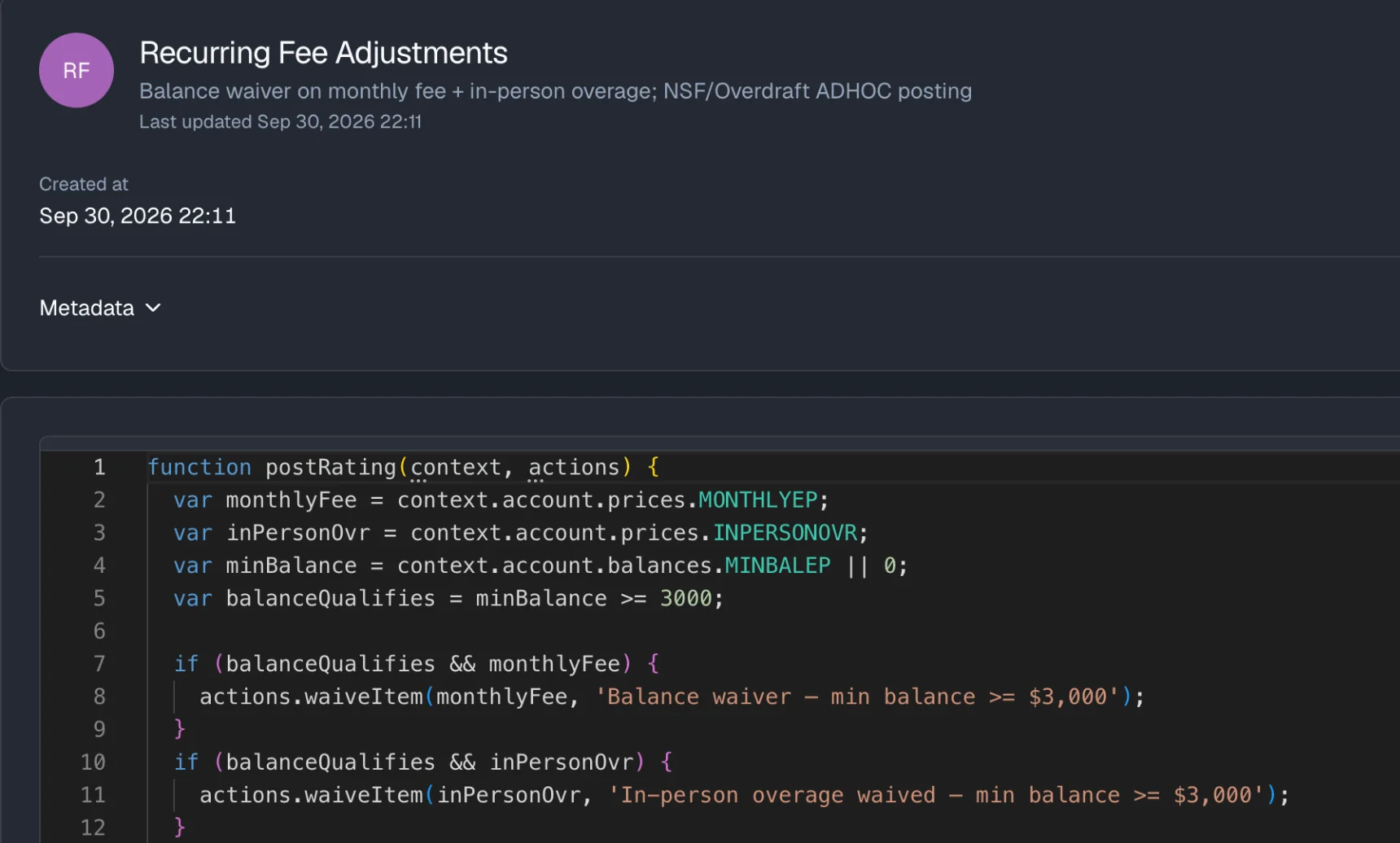Screen dimensions: 1400x843
Task: Click the Recurring Fee Adjustments title
Action: tap(323, 53)
